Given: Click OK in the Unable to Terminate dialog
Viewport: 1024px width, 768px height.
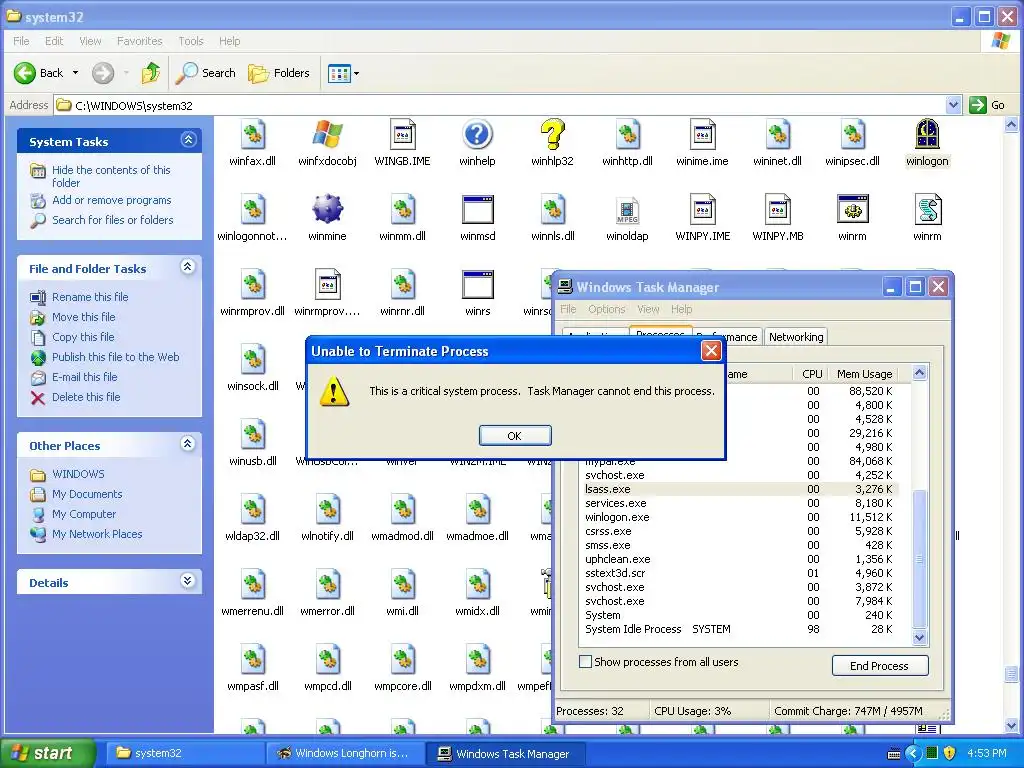Looking at the screenshot, I should click(x=515, y=436).
